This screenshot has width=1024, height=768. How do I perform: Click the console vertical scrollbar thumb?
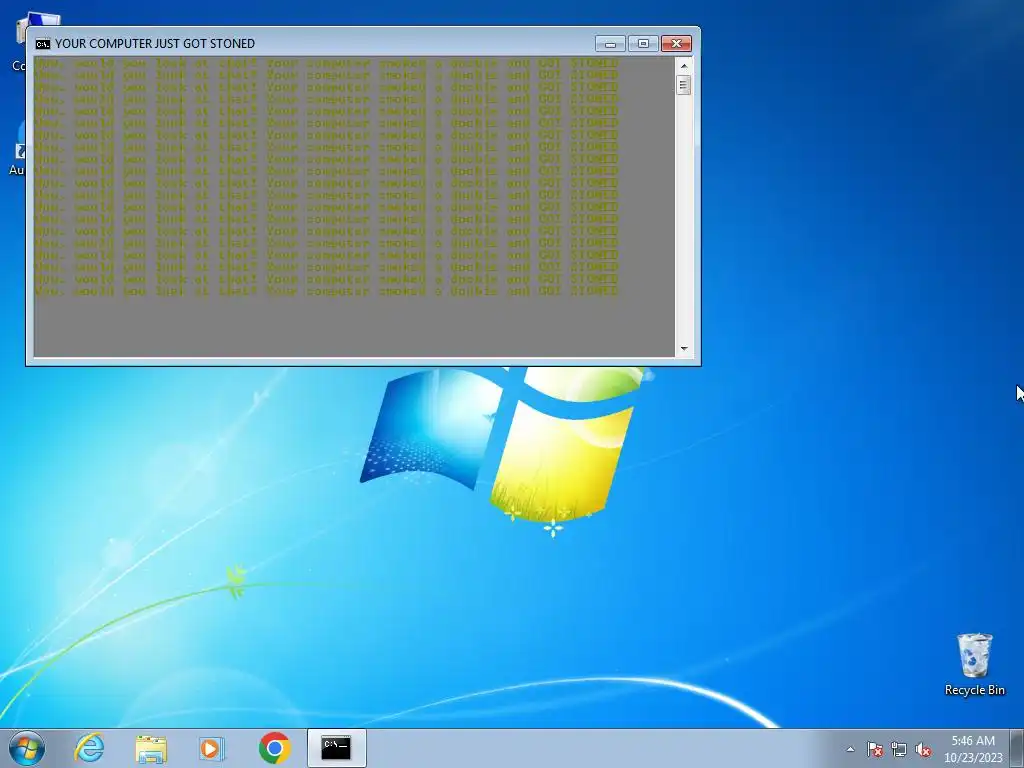(x=684, y=85)
